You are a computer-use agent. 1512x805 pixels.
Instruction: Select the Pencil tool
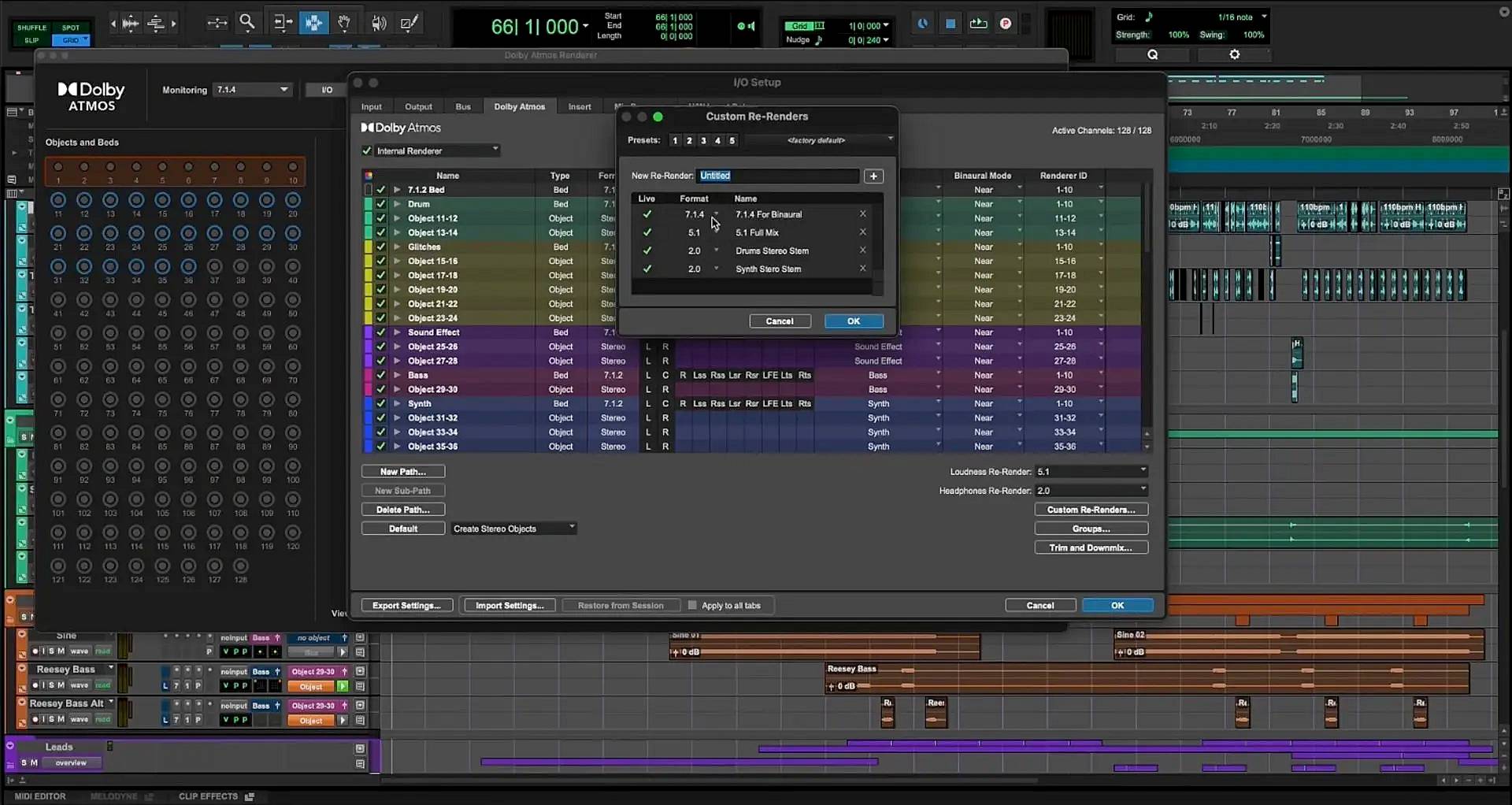[409, 23]
